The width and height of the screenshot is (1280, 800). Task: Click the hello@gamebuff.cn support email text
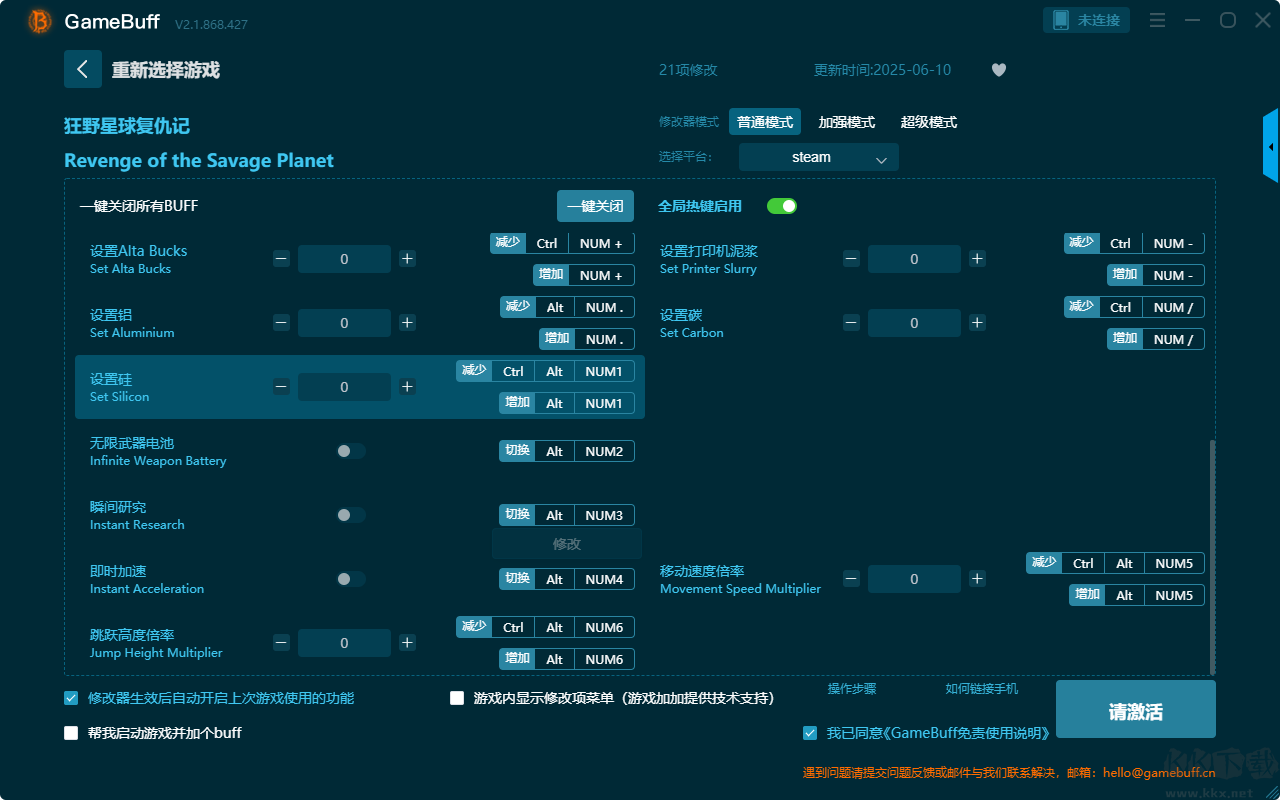pyautogui.click(x=1159, y=772)
